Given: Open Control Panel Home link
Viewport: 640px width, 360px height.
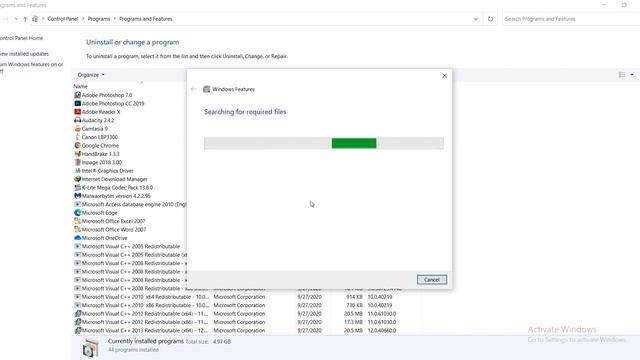Looking at the screenshot, I should [21, 38].
